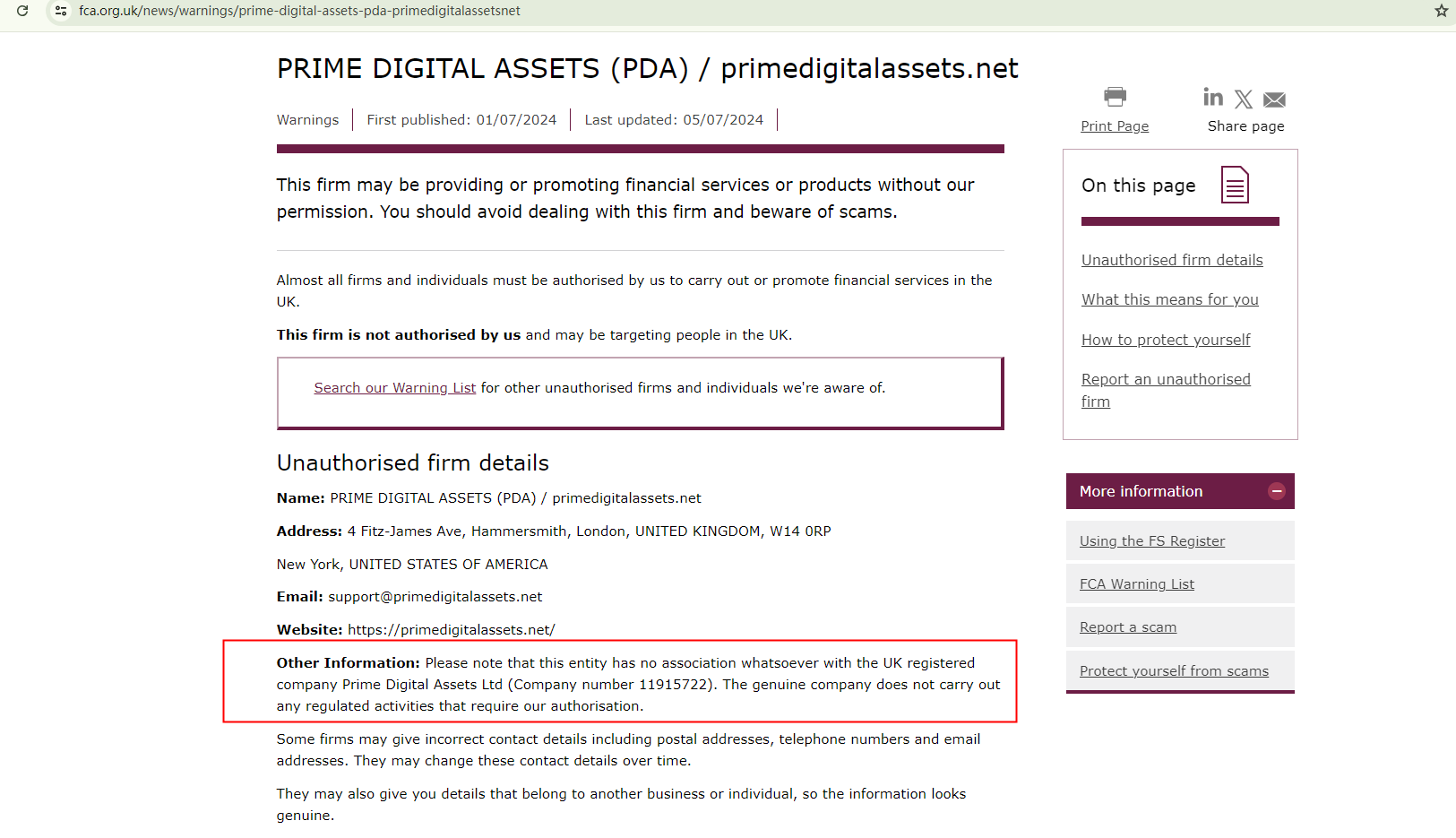The width and height of the screenshot is (1456, 838).
Task: Collapse the More information panel
Action: 1277,491
